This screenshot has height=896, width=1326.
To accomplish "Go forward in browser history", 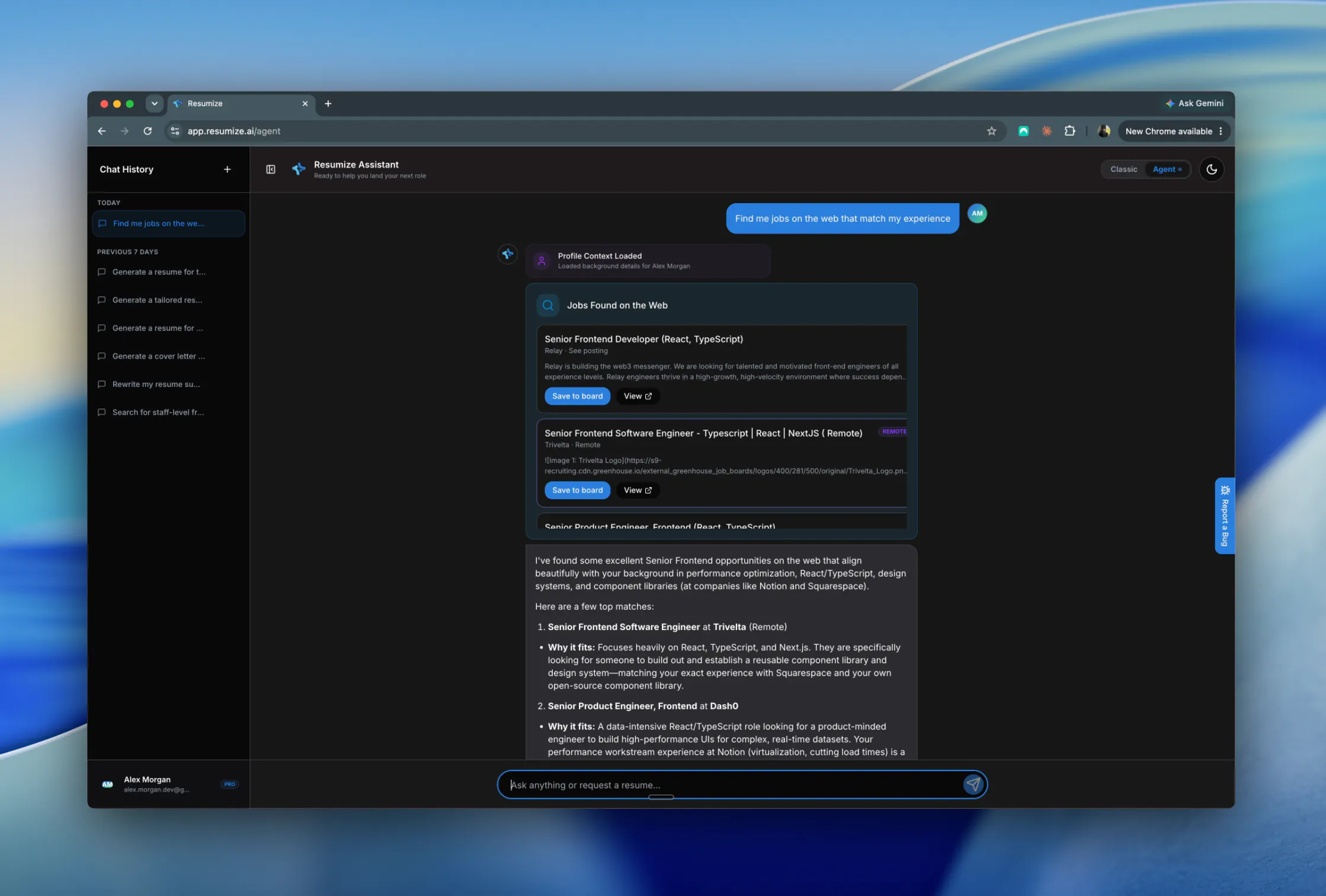I will (124, 132).
